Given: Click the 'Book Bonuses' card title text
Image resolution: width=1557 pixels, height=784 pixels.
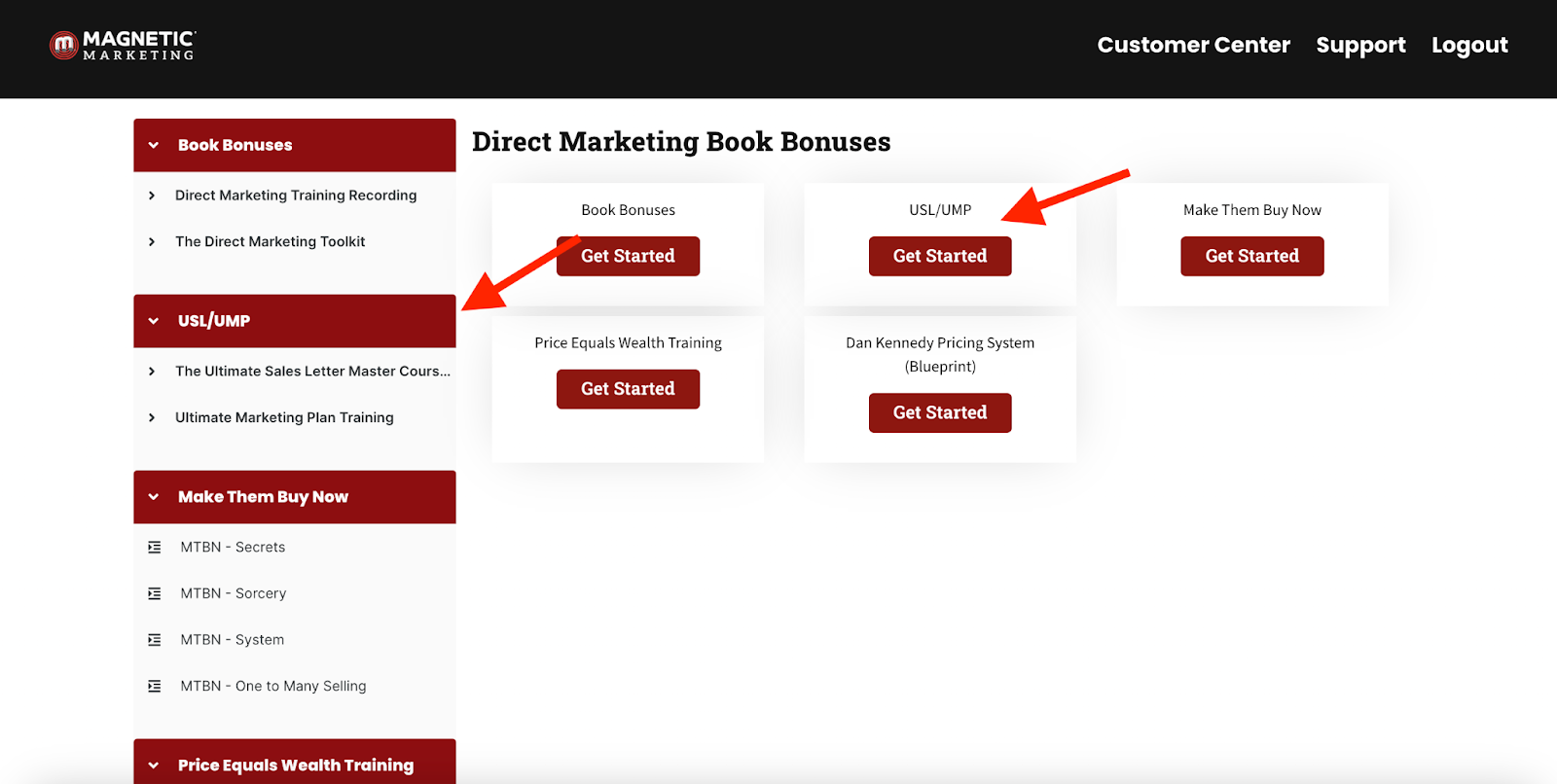Looking at the screenshot, I should click(628, 210).
